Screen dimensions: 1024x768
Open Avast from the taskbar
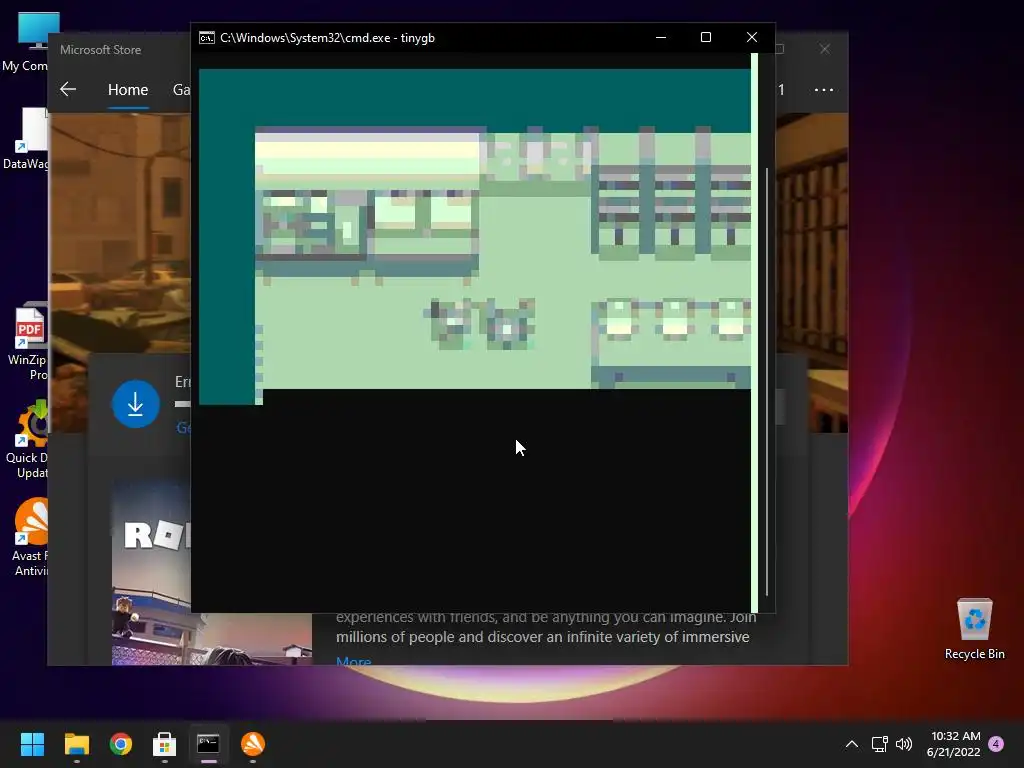(253, 744)
